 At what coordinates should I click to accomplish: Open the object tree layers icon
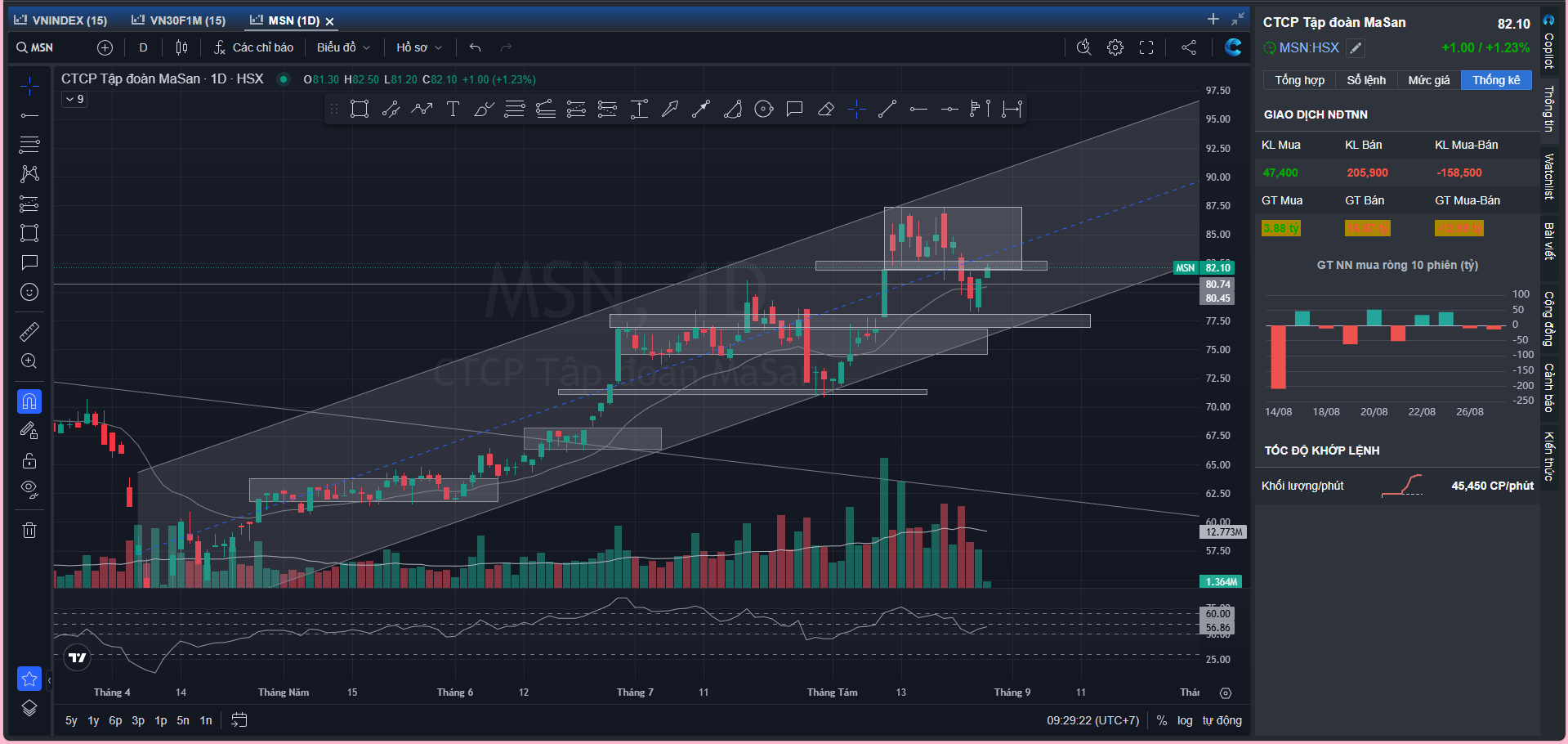pos(29,709)
